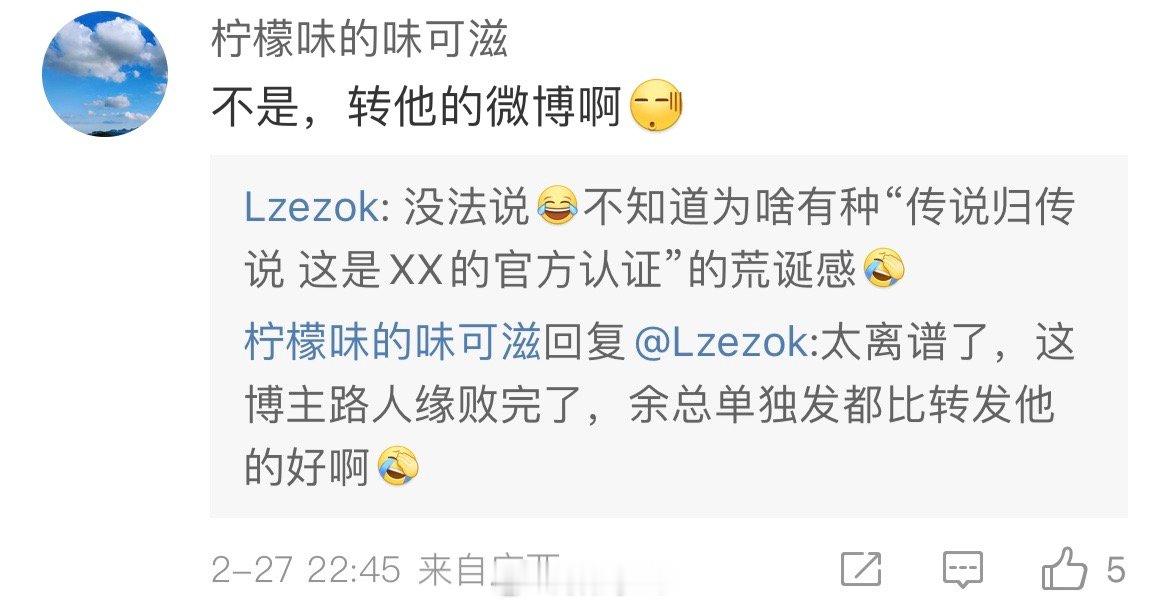The image size is (1170, 608).
Task: Tap the facepalm emoji after 荒诞感
Action: click(x=884, y=269)
